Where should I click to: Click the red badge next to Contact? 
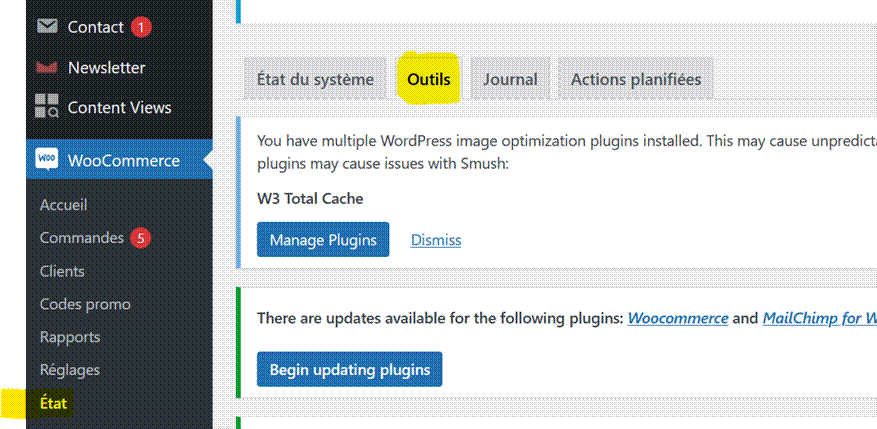(x=141, y=27)
